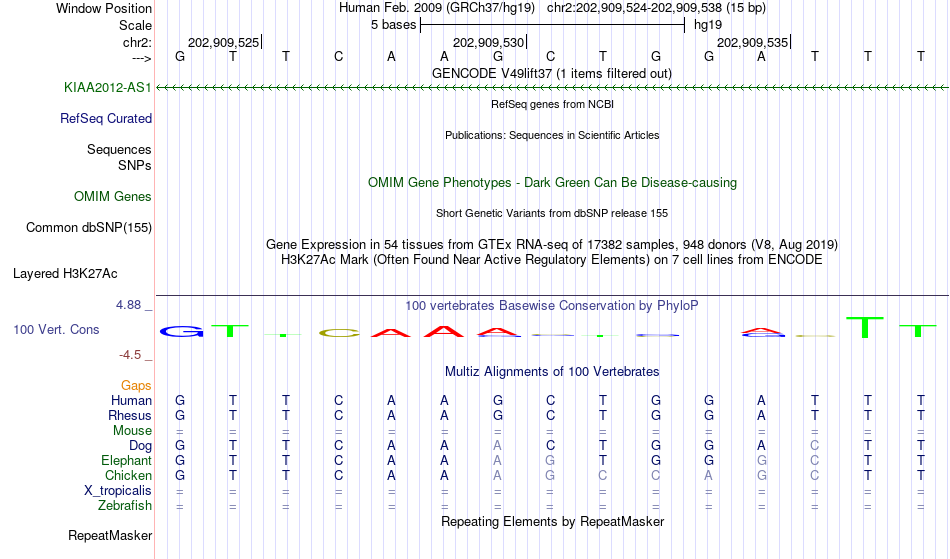This screenshot has height=559, width=950.
Task: Click the GENCODE V49lift37 track title
Action: pos(552,74)
